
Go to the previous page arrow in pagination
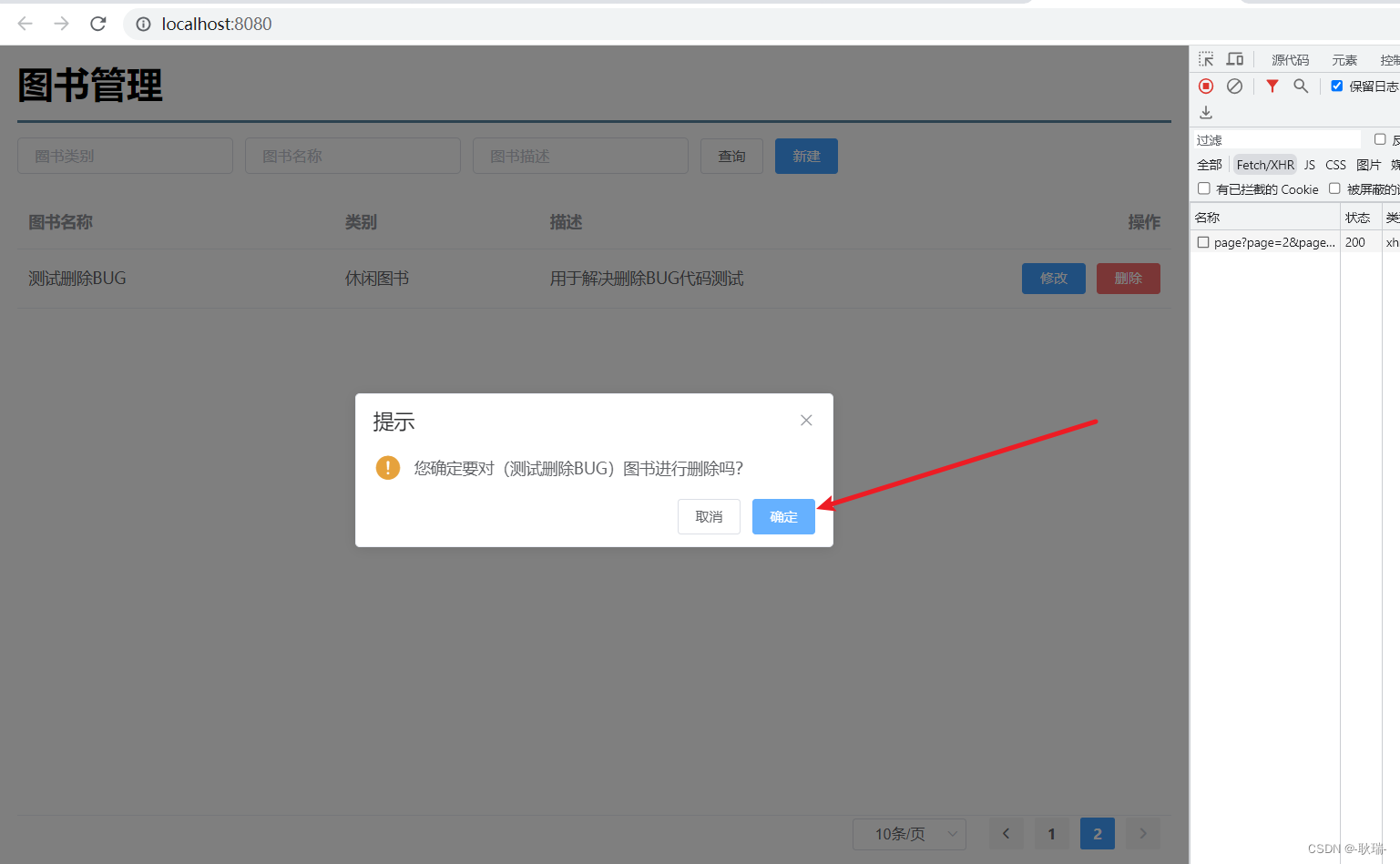coord(1007,833)
